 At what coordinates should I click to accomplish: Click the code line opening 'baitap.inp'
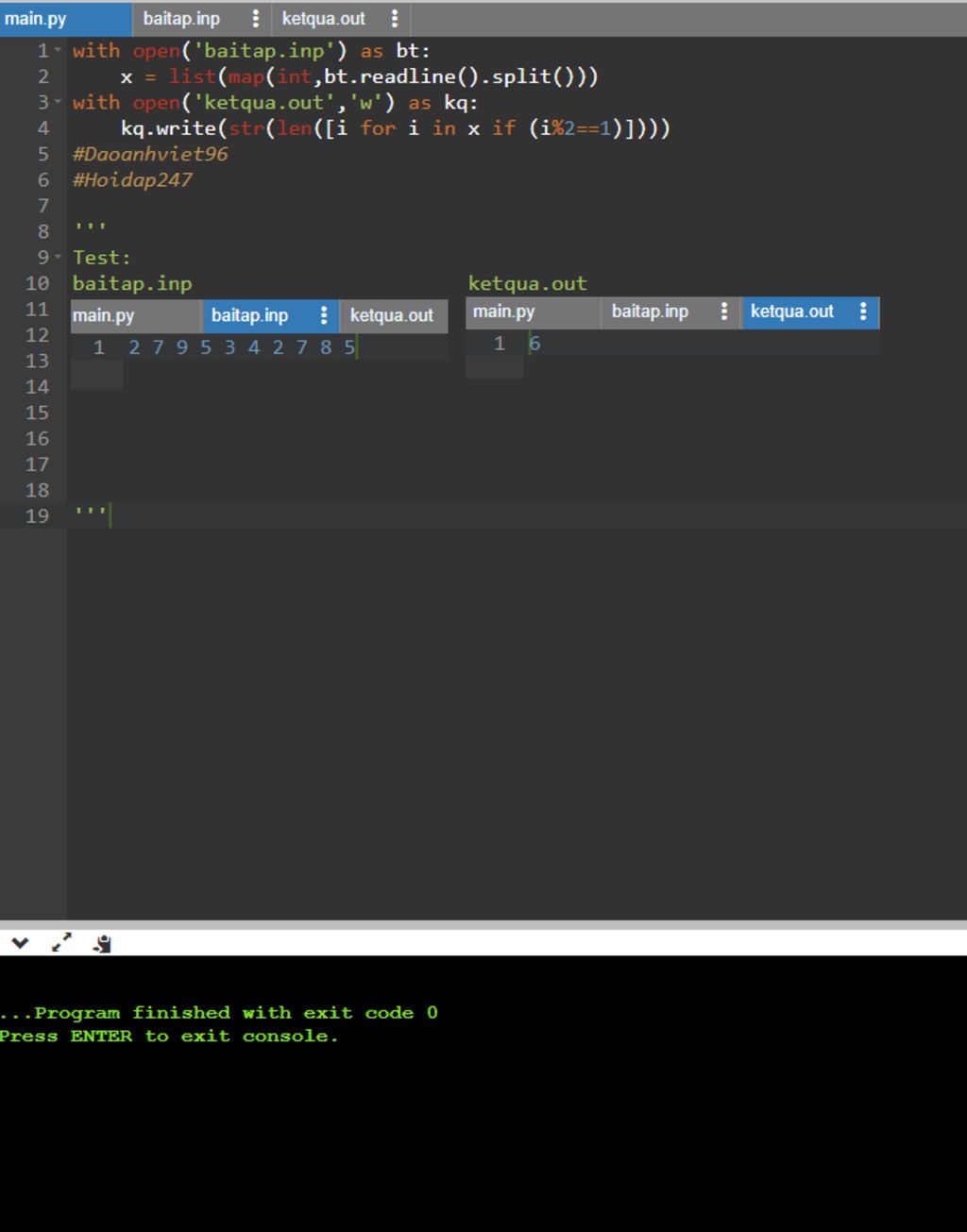[251, 50]
